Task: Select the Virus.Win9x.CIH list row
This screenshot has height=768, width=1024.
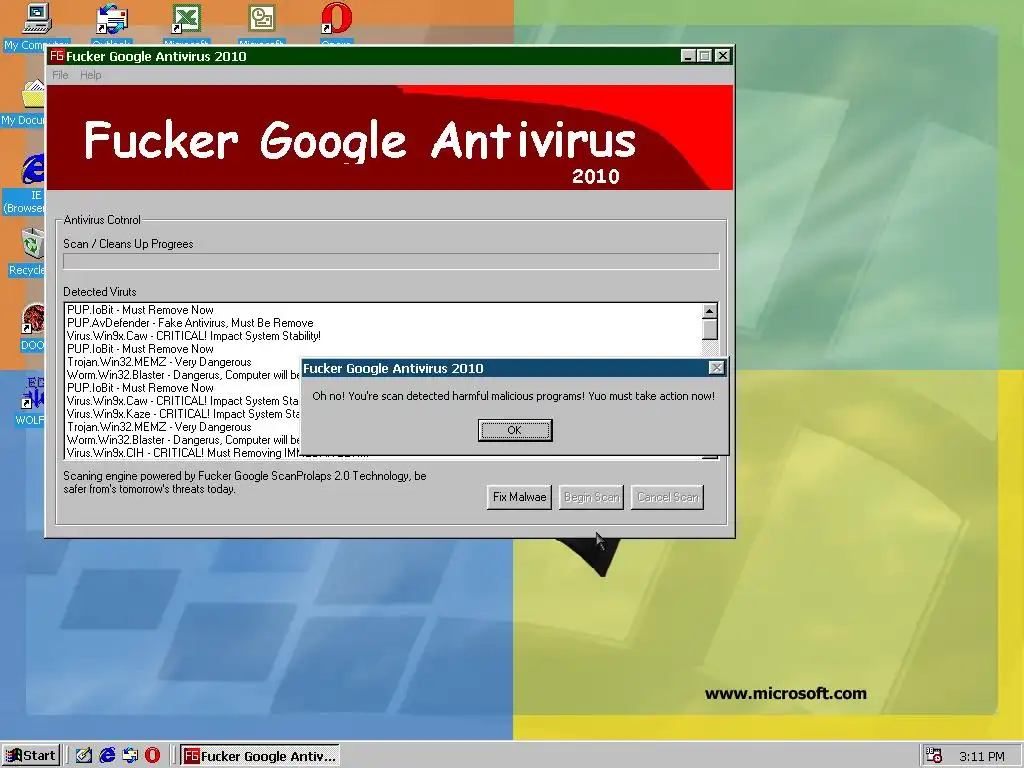Action: [183, 453]
